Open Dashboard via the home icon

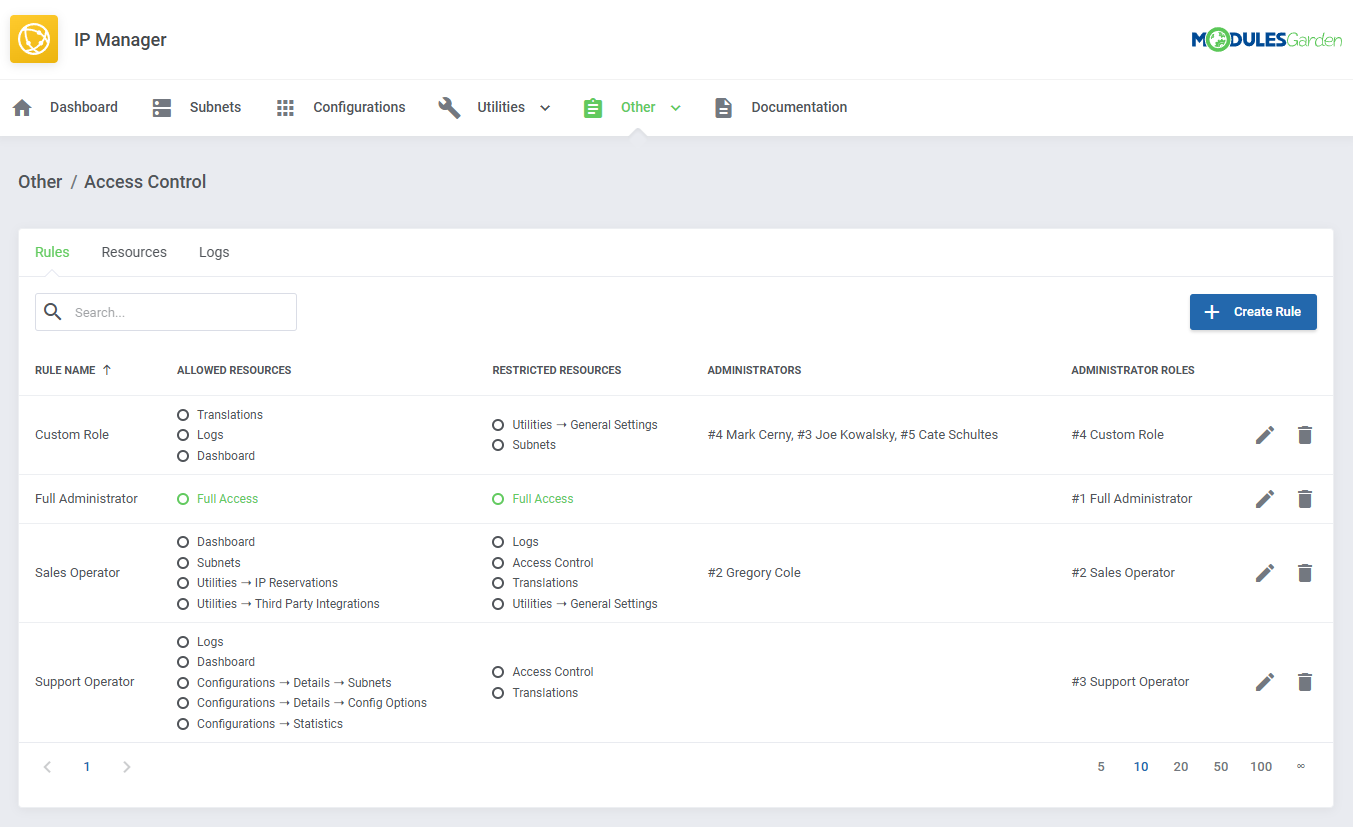22,107
